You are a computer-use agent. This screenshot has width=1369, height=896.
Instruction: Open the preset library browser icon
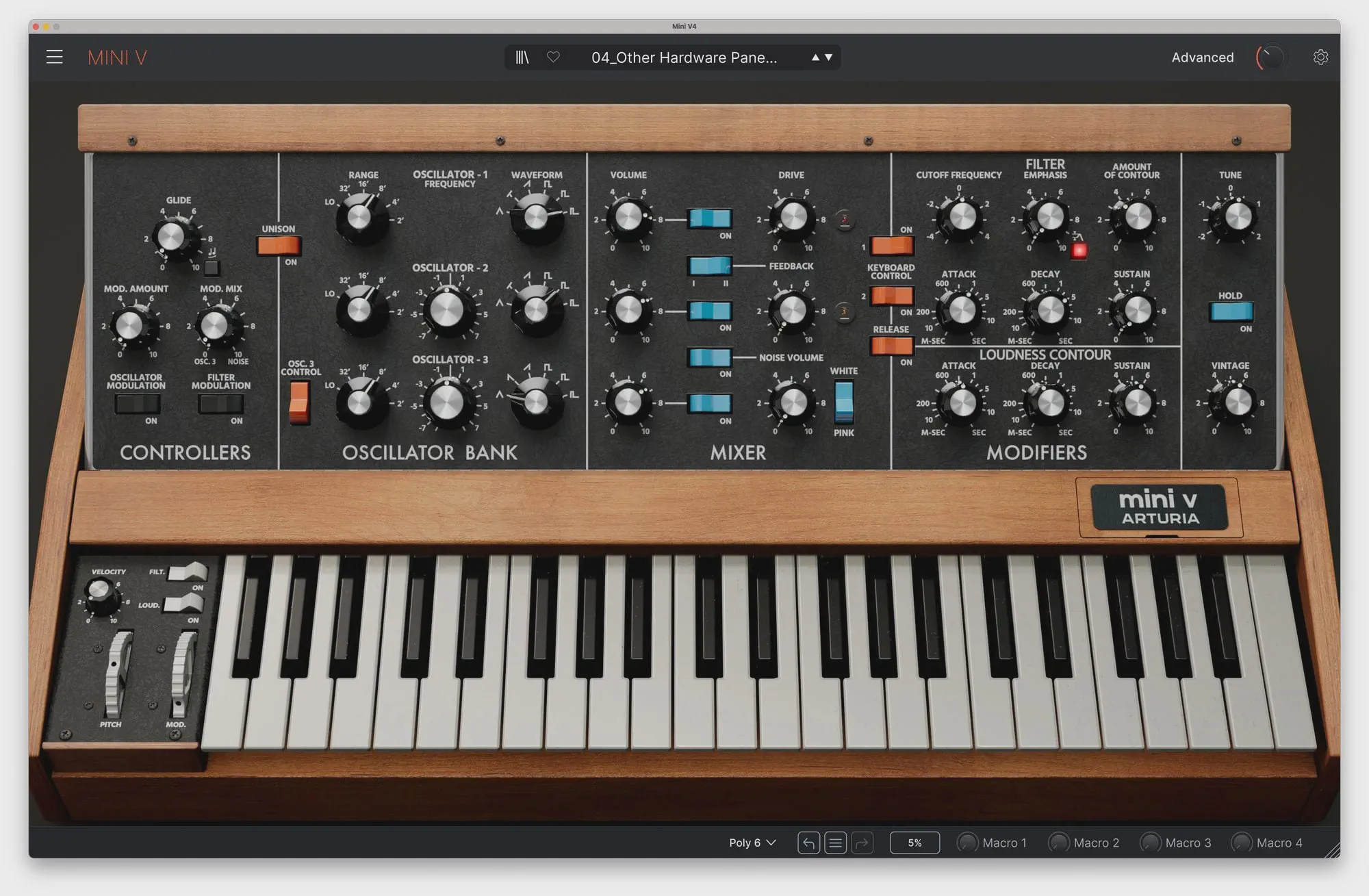pyautogui.click(x=522, y=57)
